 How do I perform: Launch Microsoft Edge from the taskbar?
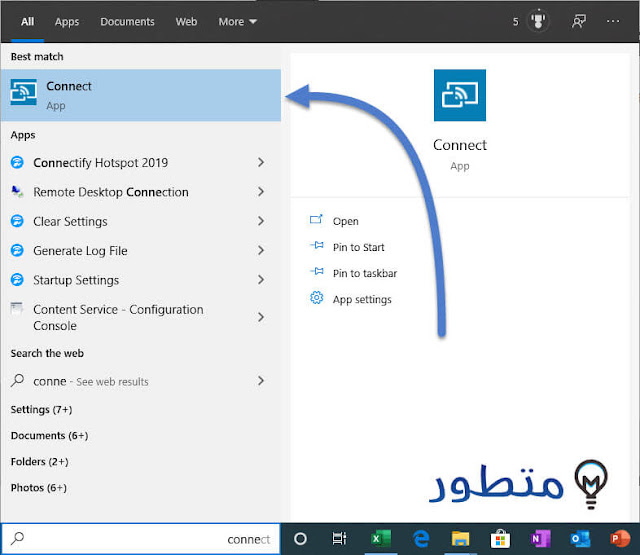(421, 539)
